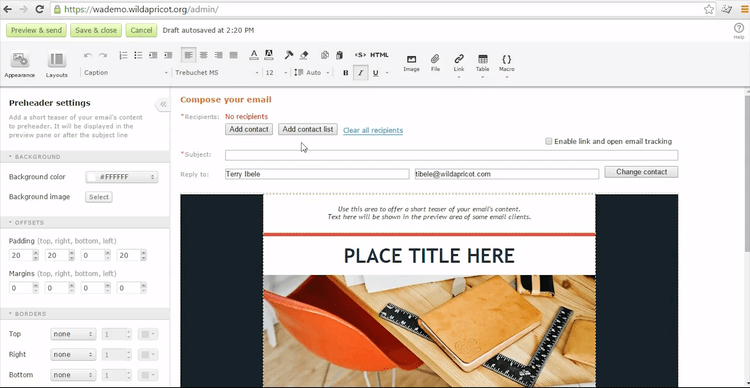Open the Top border color swatch

tap(148, 334)
